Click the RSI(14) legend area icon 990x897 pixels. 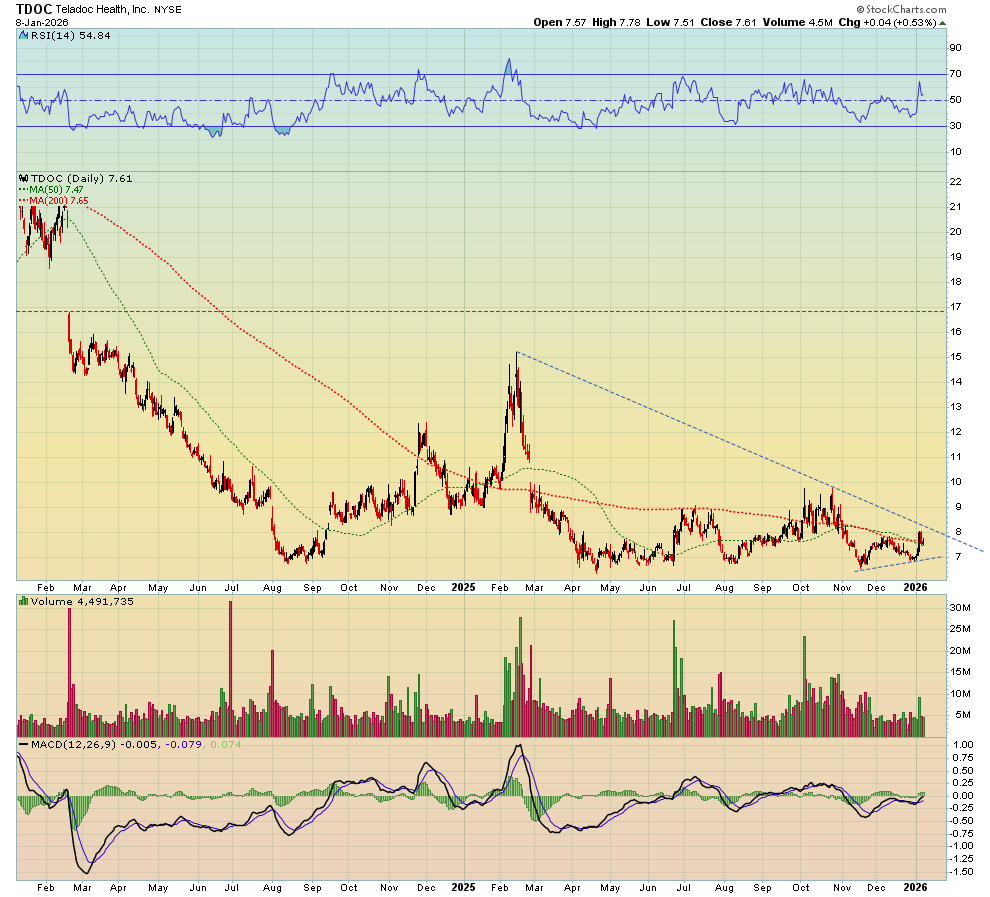24,36
